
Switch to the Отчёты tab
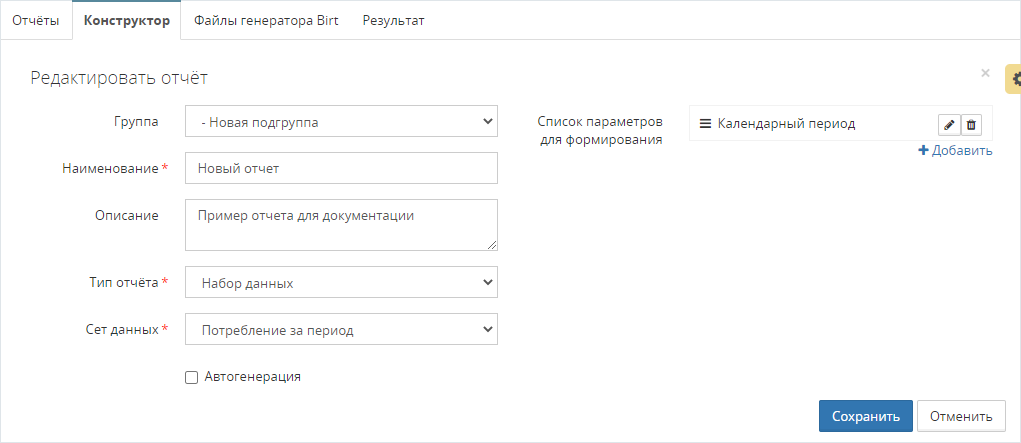36,20
